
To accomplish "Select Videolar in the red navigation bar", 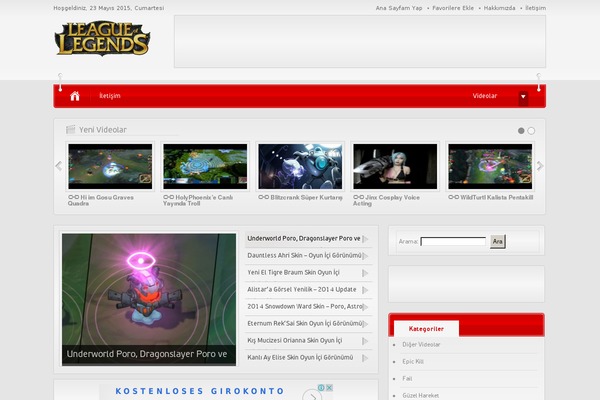I will (484, 96).
